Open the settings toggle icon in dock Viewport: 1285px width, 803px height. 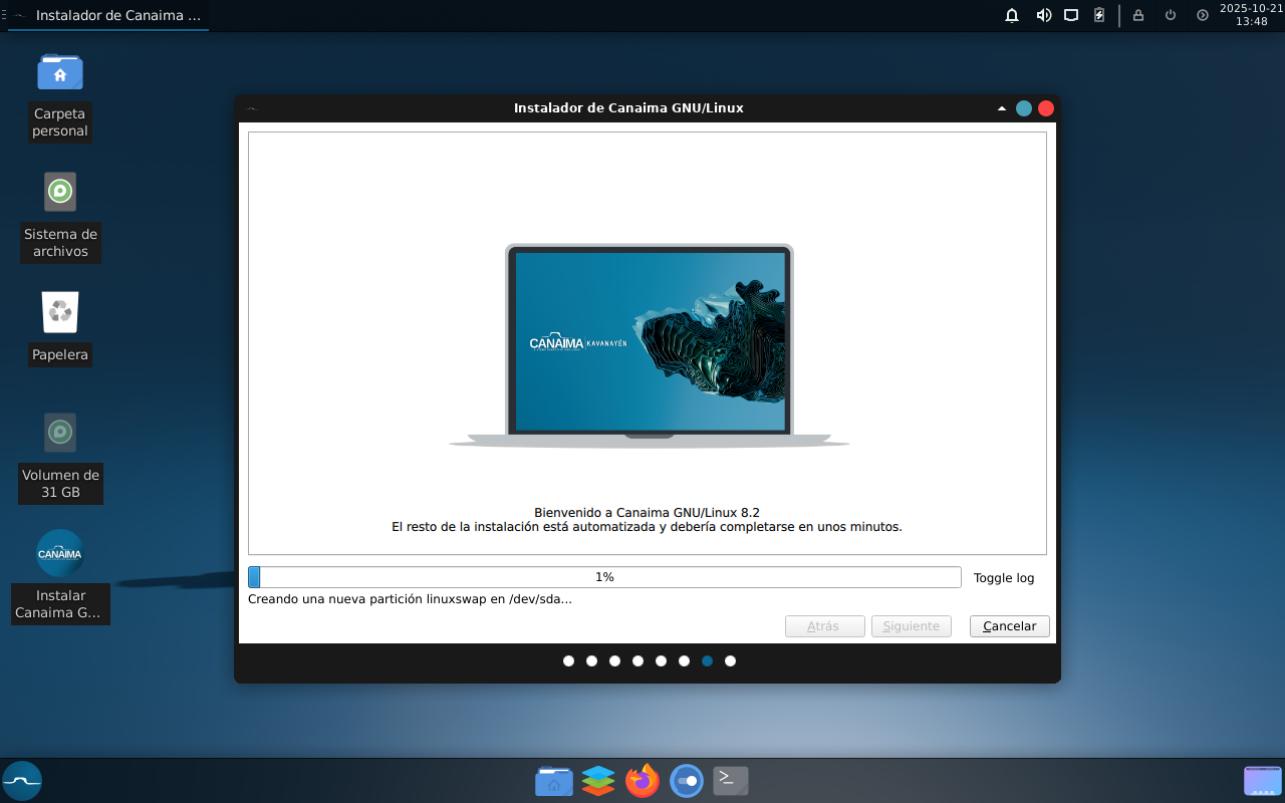[686, 780]
